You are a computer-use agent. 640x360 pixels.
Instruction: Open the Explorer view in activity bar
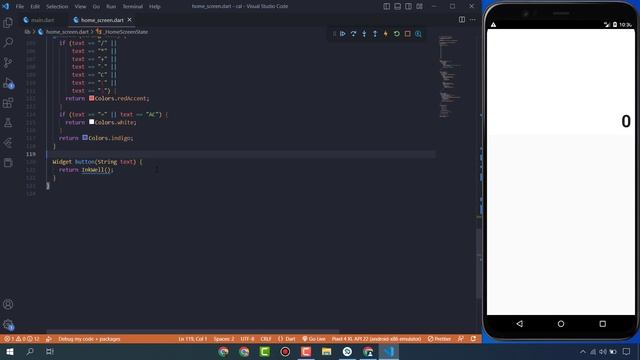pyautogui.click(x=8, y=22)
